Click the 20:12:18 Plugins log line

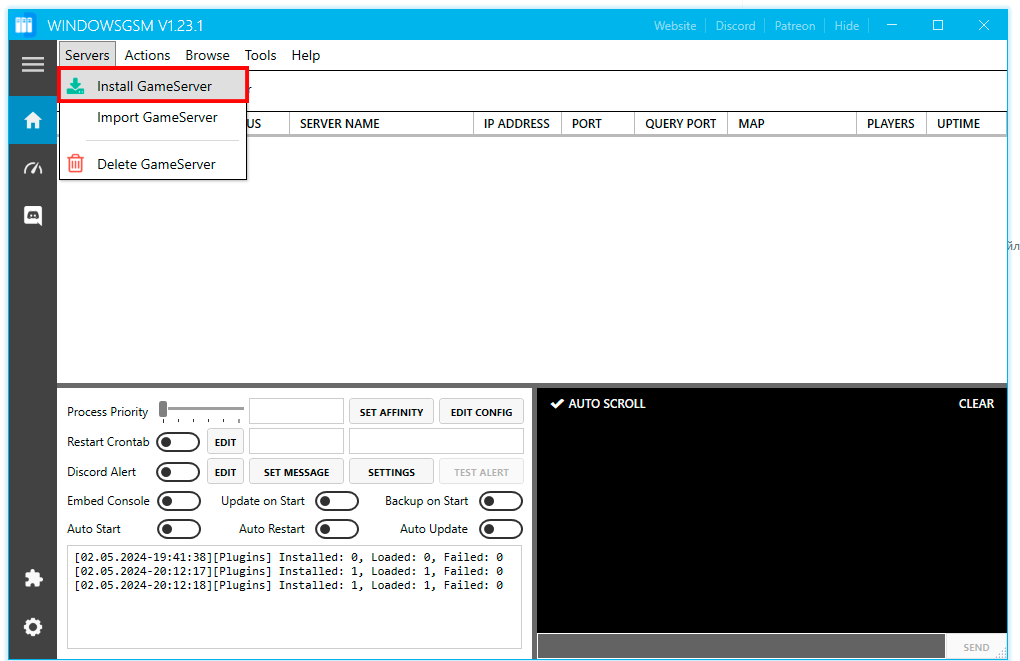click(288, 586)
